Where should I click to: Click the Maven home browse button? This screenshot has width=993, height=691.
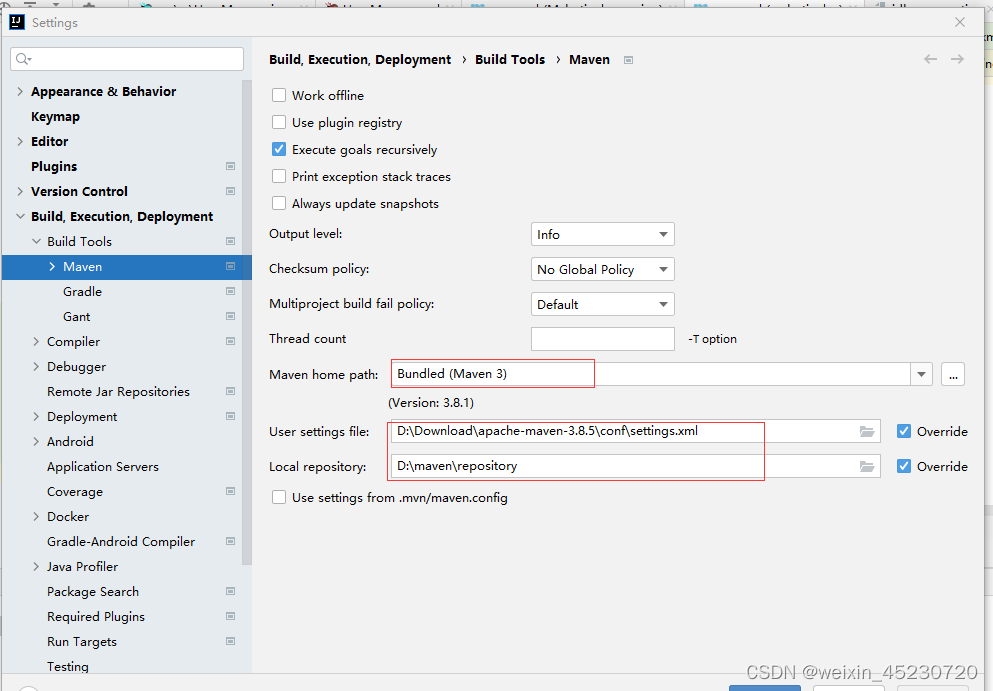(952, 374)
